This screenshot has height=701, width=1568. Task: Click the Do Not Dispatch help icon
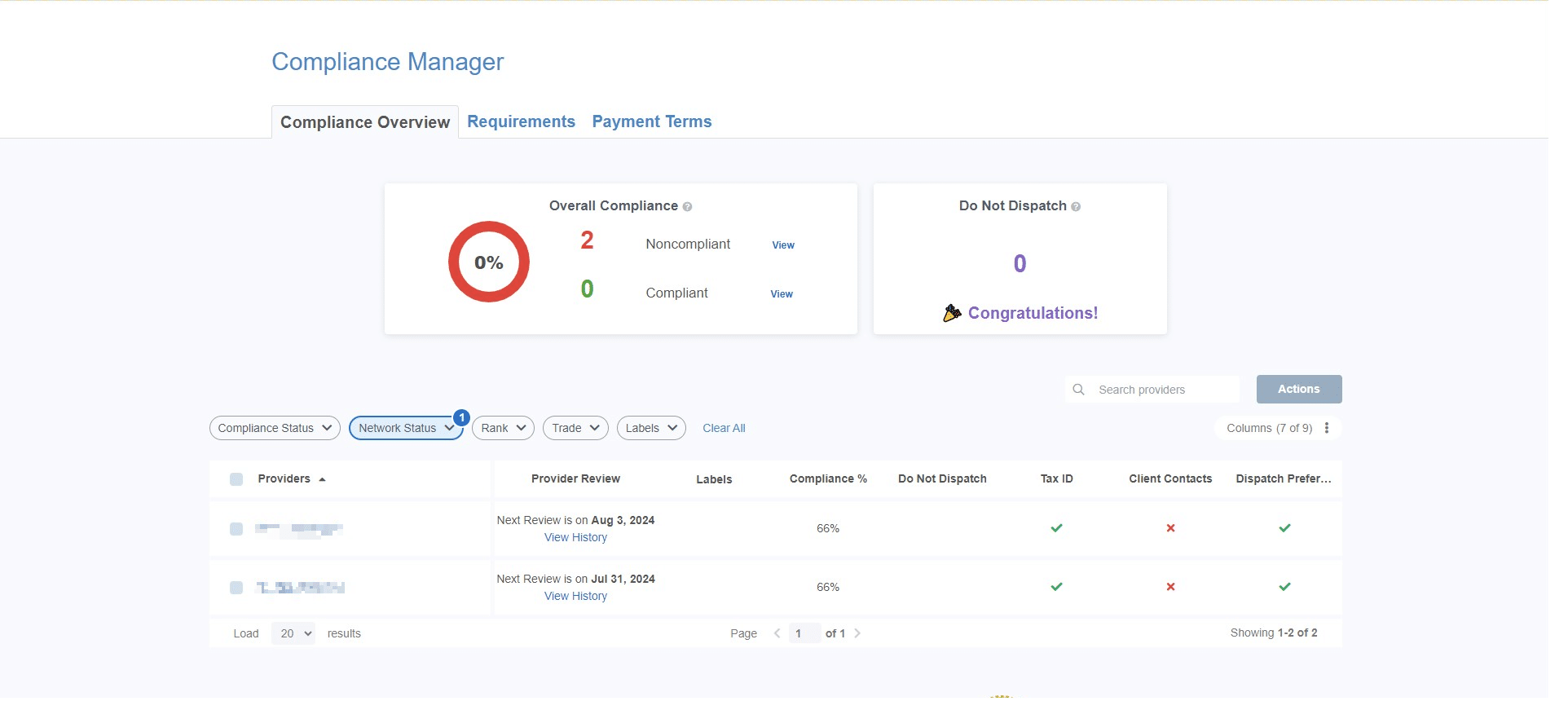pos(1076,207)
